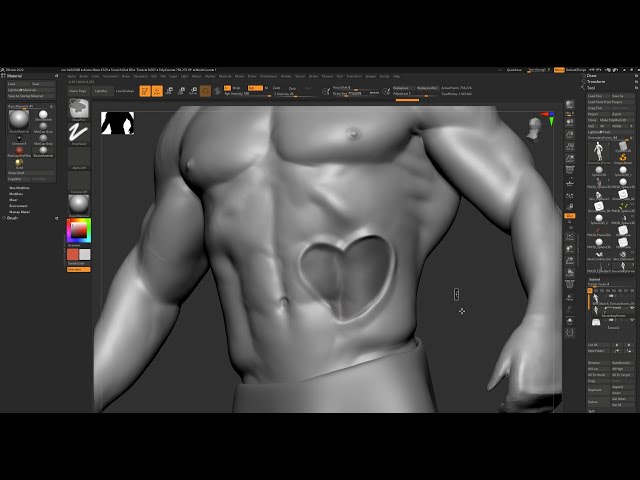Open the Alpha menu
This screenshot has height=480, width=640.
point(72,76)
